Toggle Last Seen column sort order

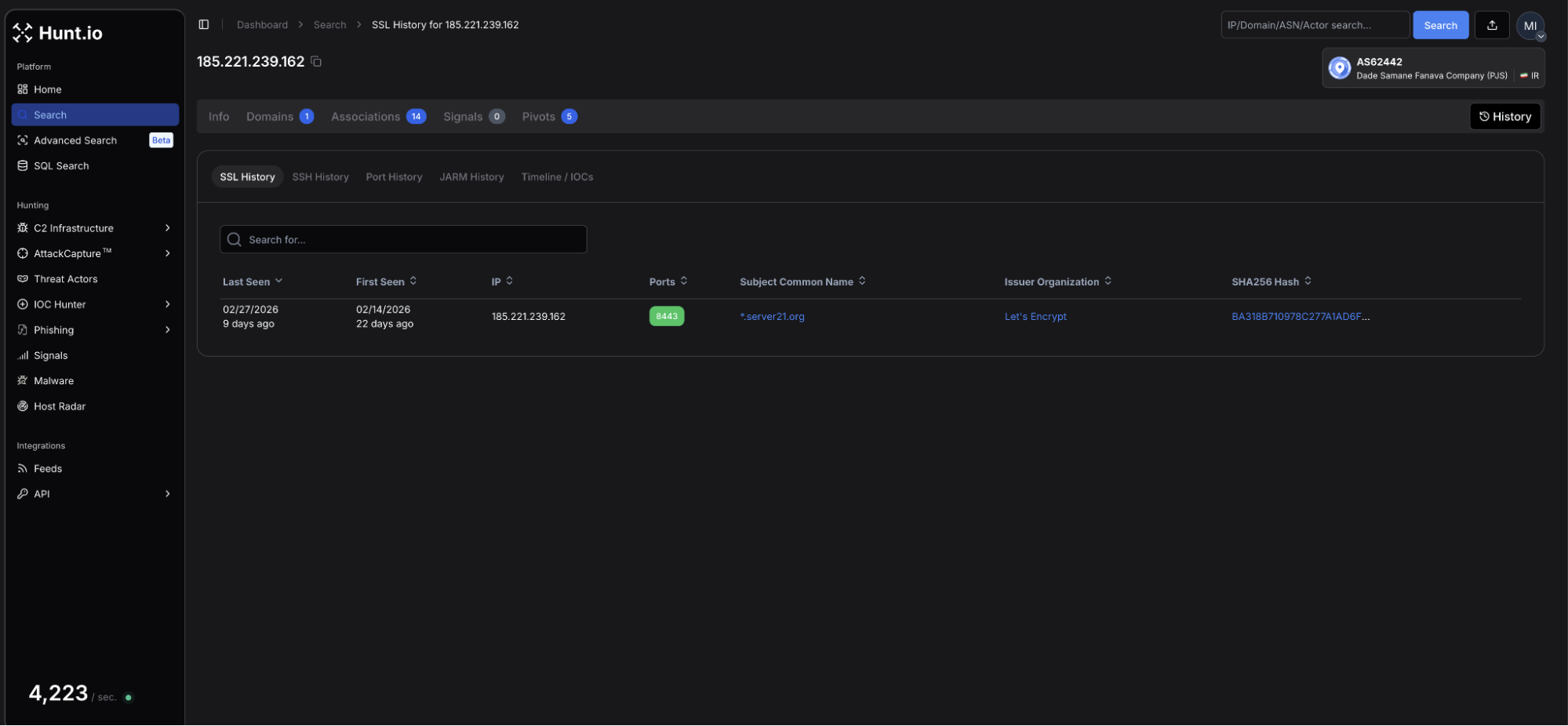[279, 281]
